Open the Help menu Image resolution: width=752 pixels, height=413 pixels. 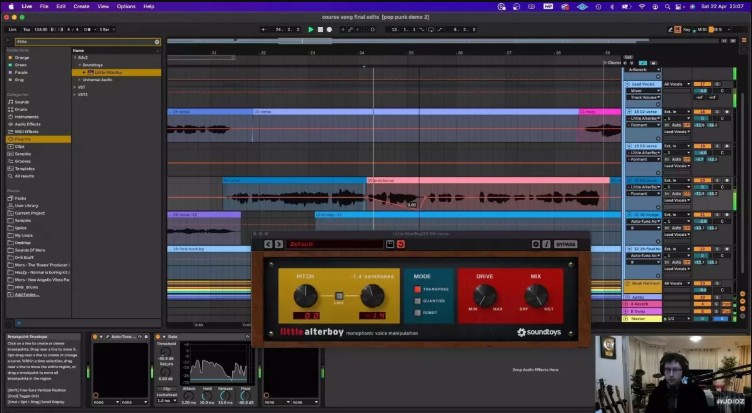(149, 7)
